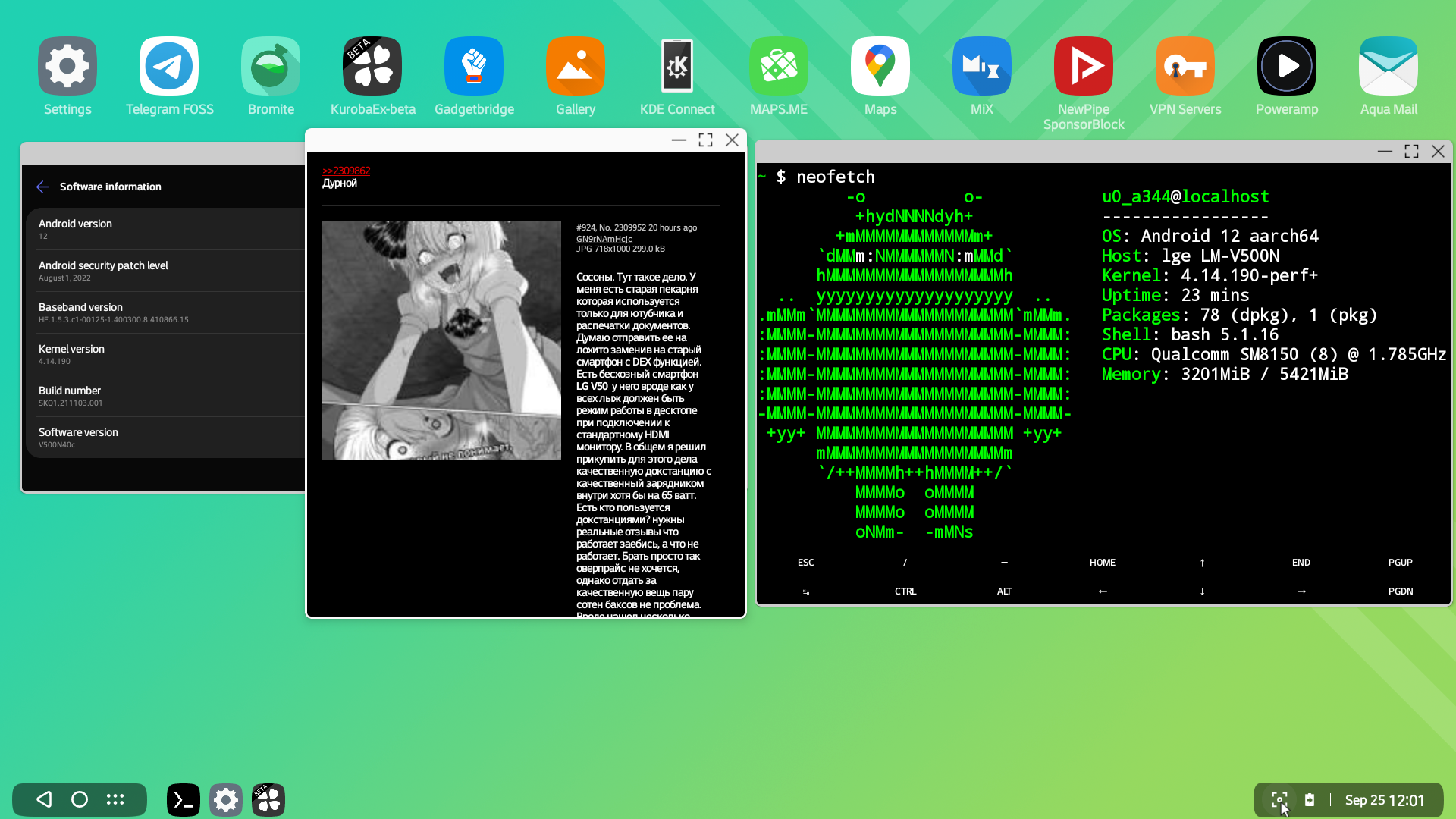Launch Bromite browser from desktop
Image resolution: width=1456 pixels, height=819 pixels.
[x=271, y=66]
